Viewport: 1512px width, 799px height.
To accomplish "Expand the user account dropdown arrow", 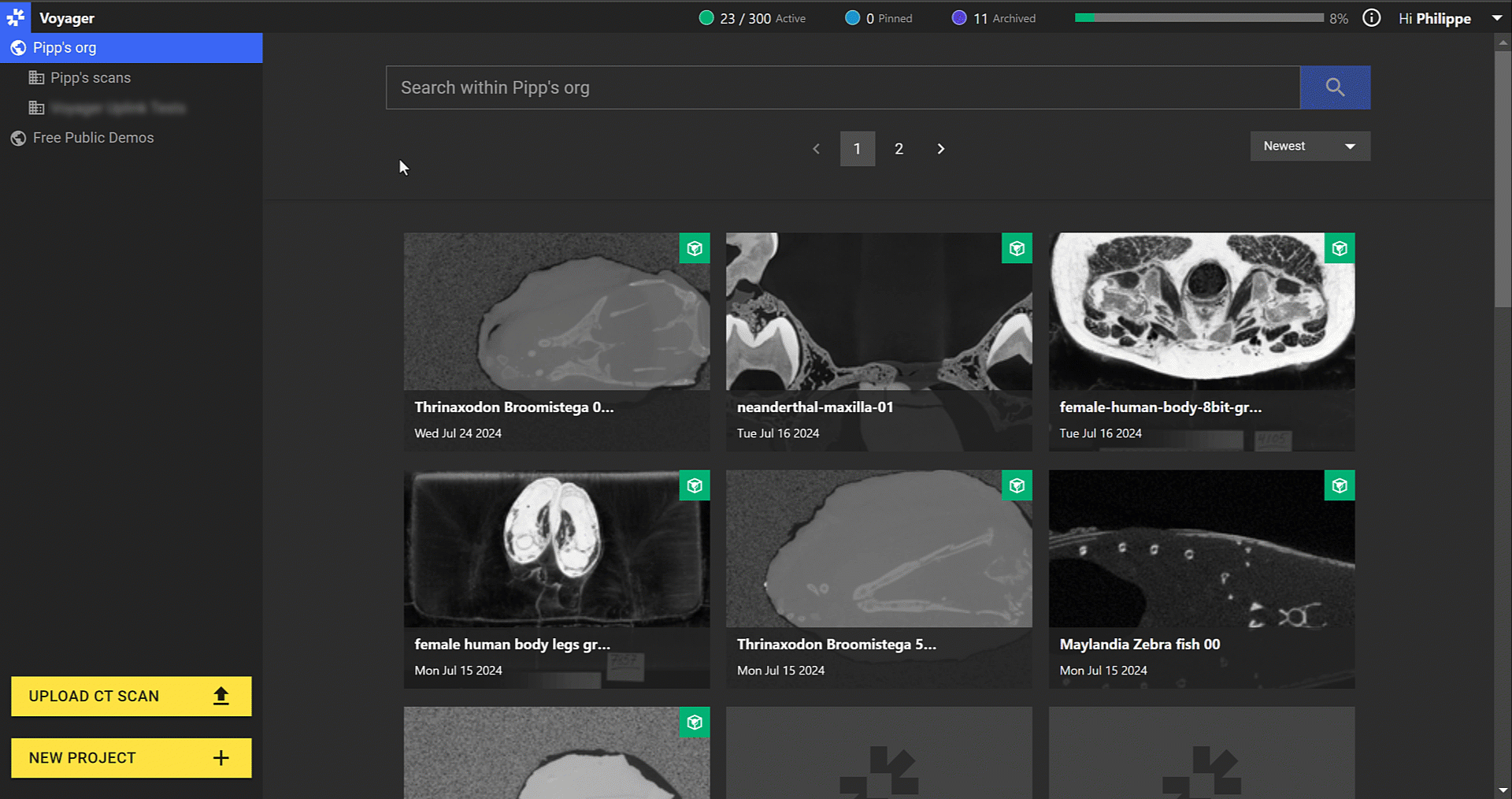I will coord(1496,18).
